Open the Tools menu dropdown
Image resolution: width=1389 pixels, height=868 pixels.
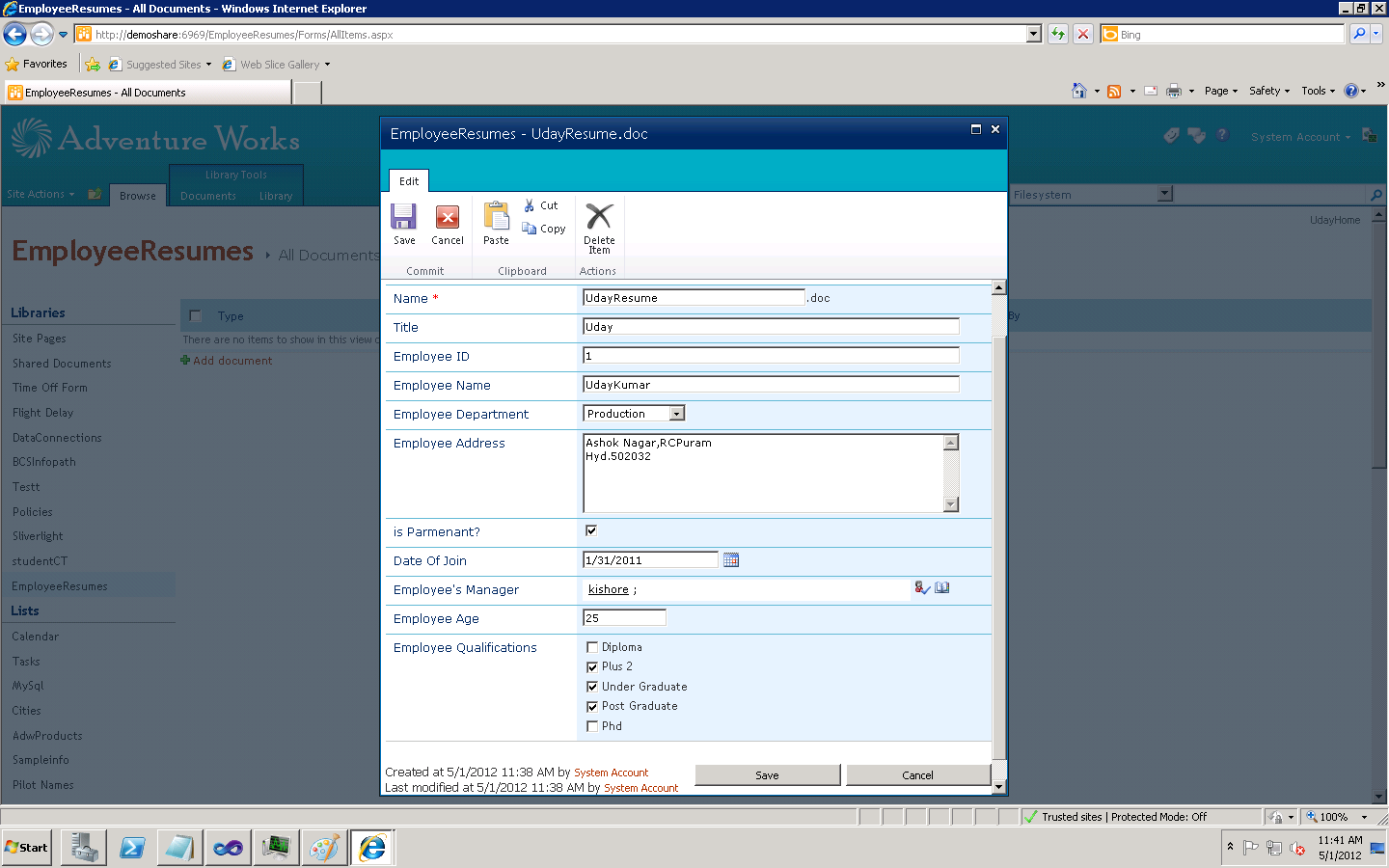tap(1319, 91)
